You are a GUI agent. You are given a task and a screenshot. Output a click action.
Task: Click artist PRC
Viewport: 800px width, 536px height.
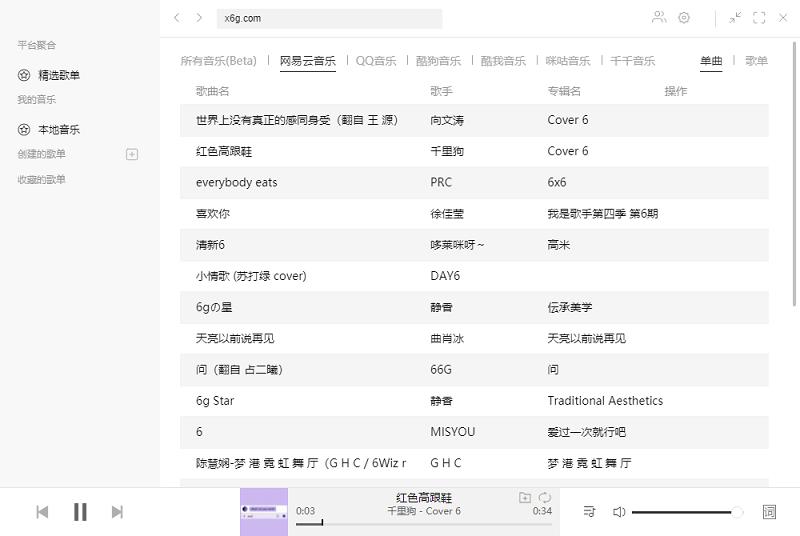click(x=441, y=183)
